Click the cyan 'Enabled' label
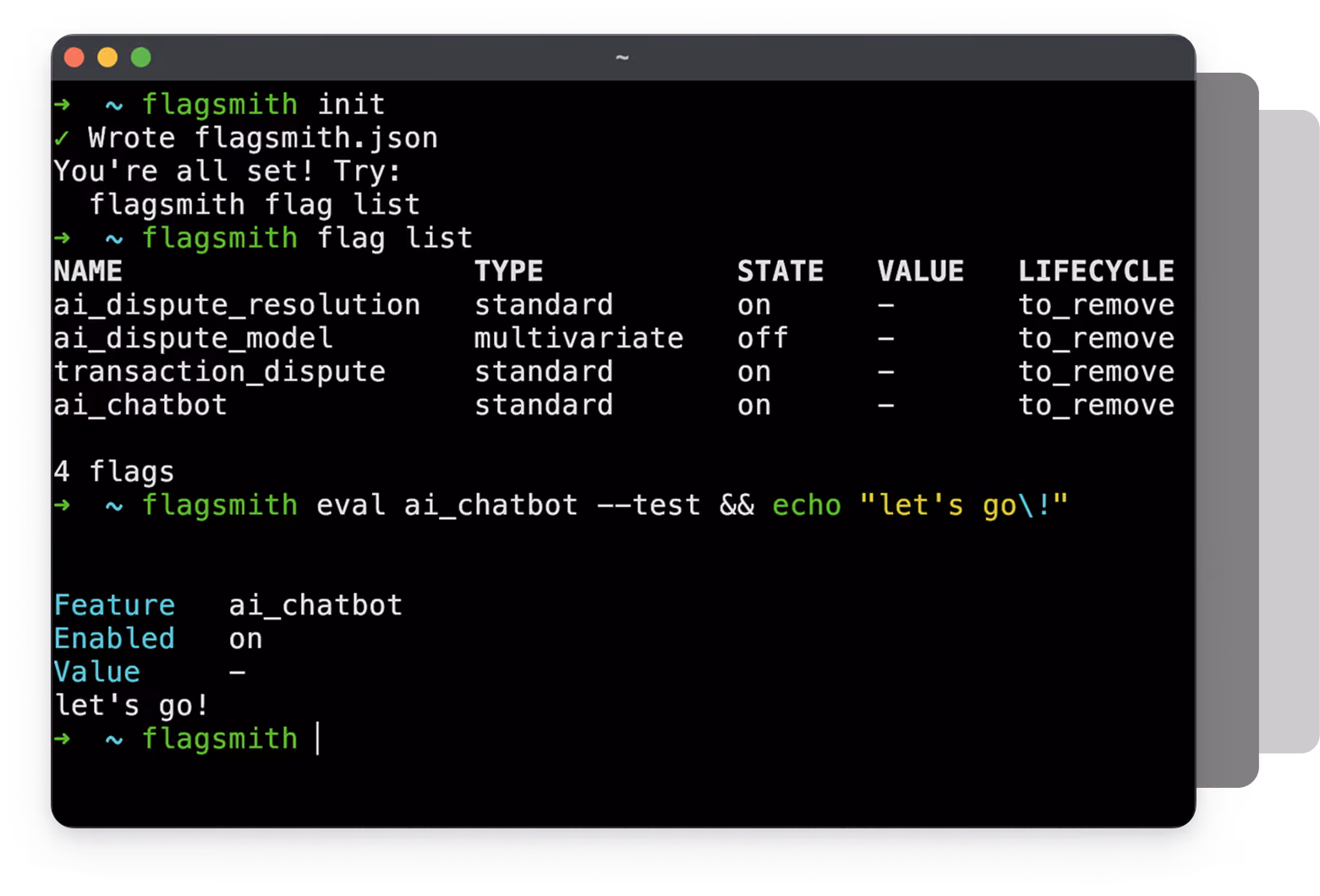This screenshot has width=1320, height=896. [114, 639]
